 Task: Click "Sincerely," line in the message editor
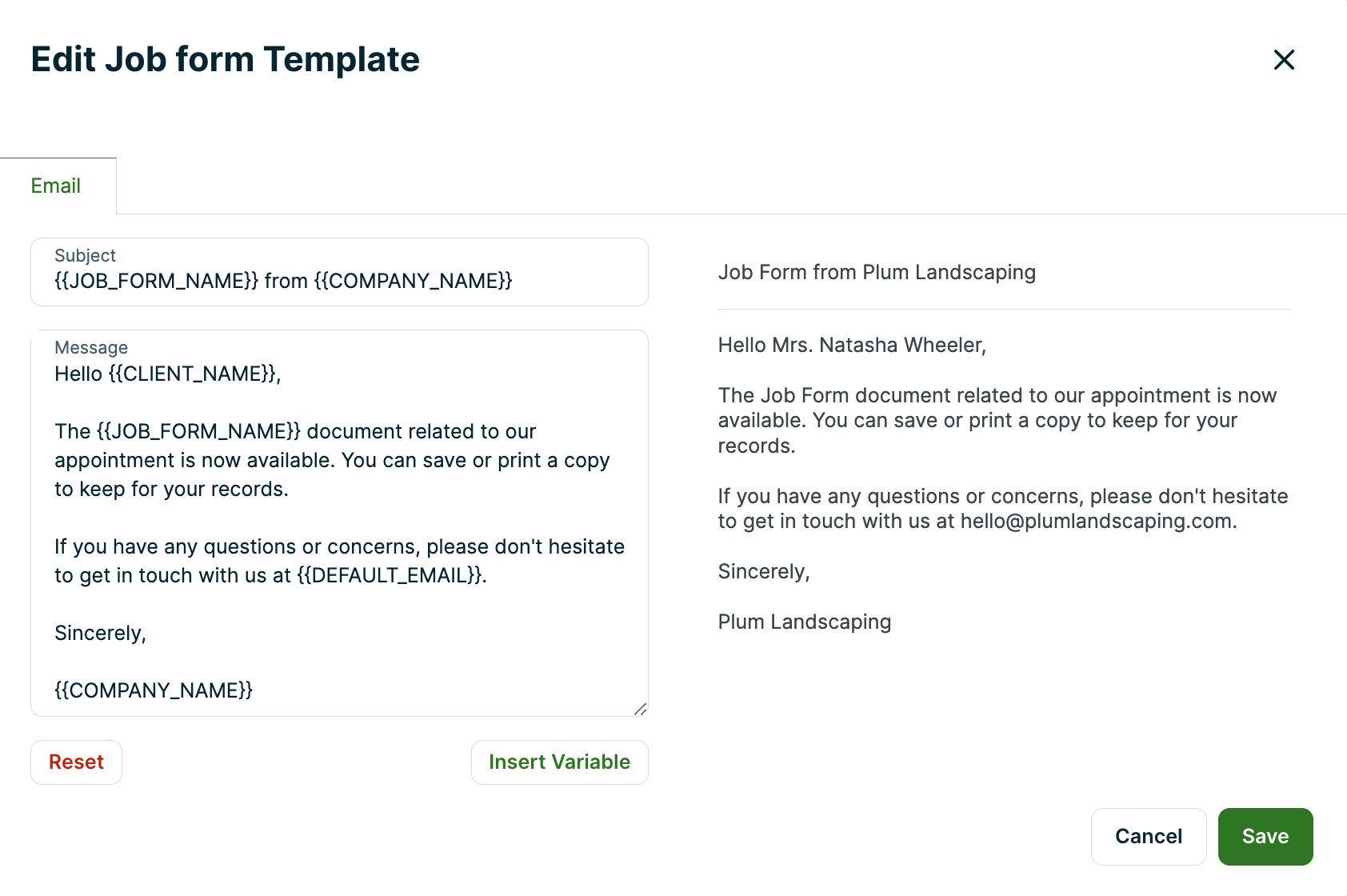100,634
